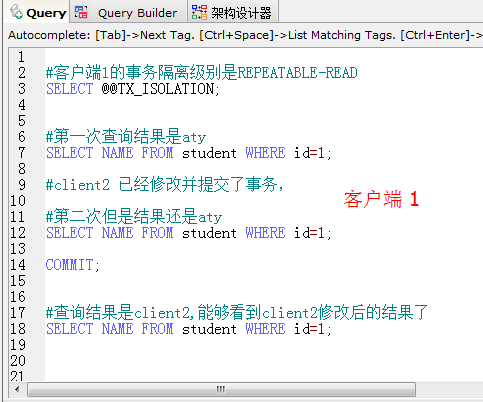Click the SELECT statement on line 7

(x=188, y=153)
